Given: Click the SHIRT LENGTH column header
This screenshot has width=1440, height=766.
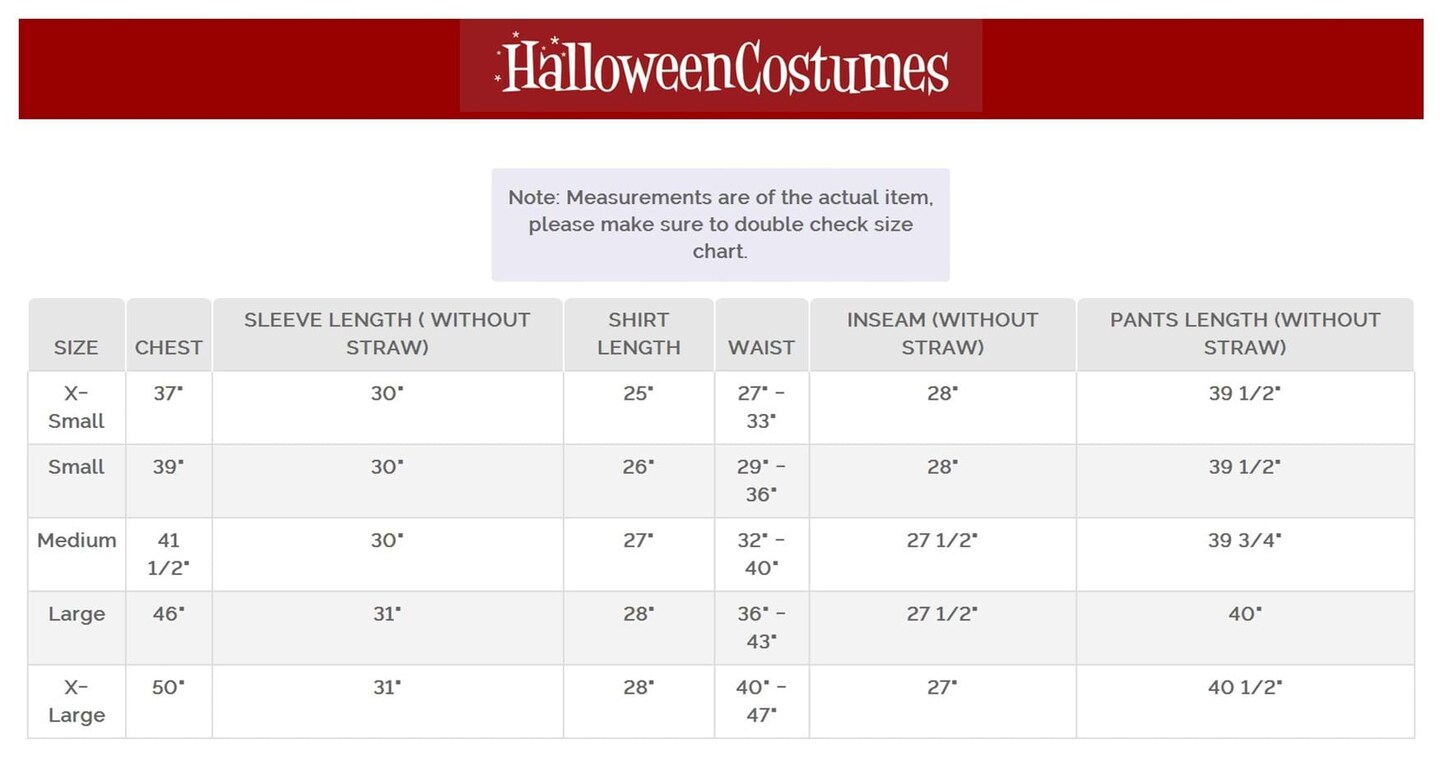Looking at the screenshot, I should coord(638,334).
